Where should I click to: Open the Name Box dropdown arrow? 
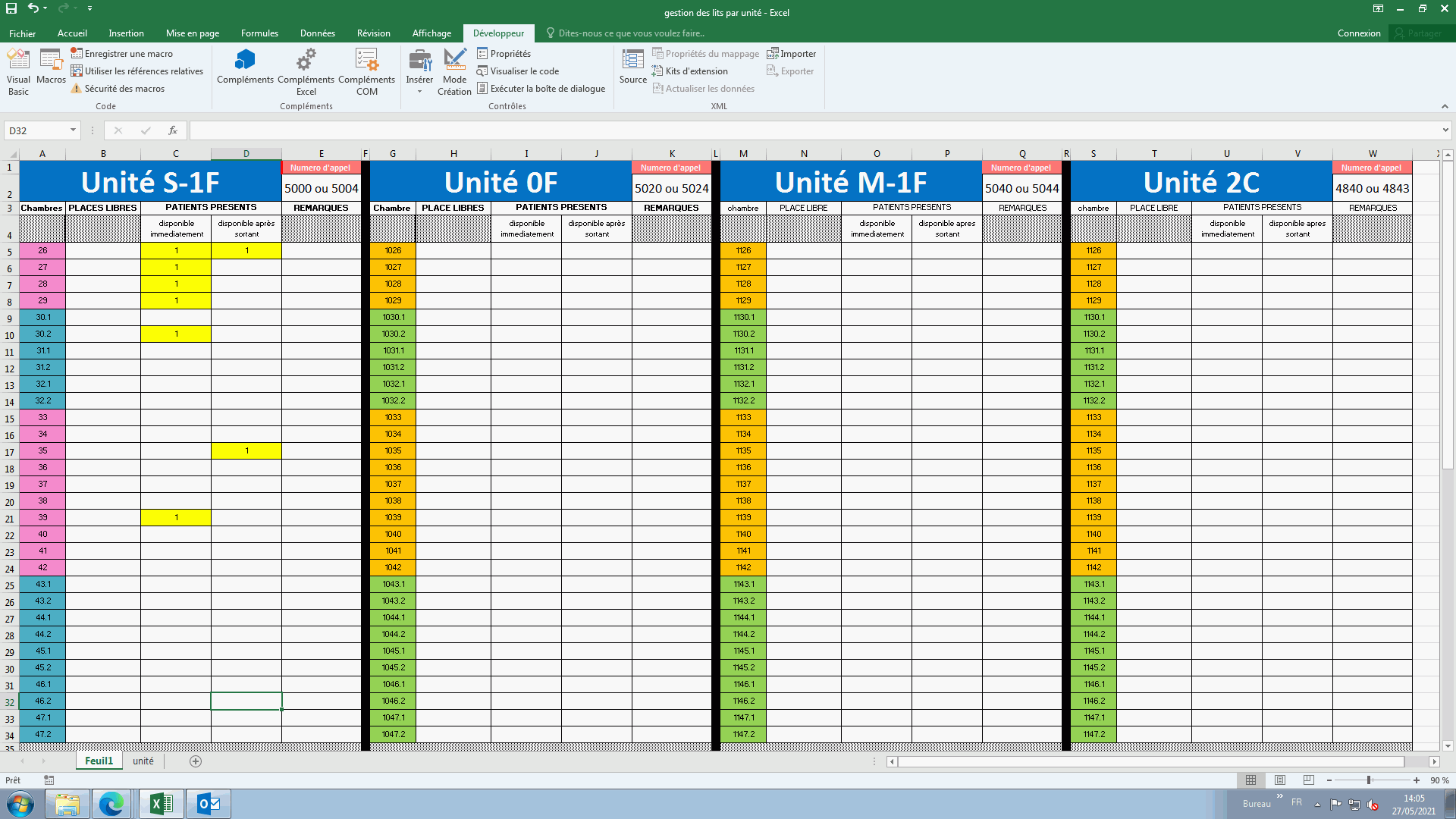tap(73, 130)
